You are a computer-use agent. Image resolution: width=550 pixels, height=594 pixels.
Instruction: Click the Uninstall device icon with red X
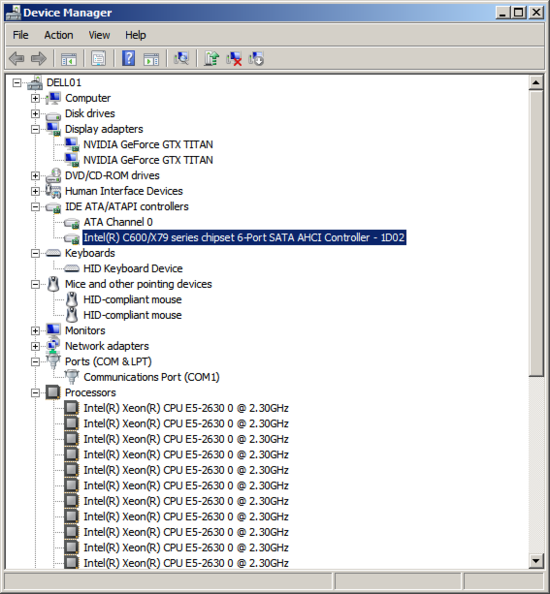[234, 59]
